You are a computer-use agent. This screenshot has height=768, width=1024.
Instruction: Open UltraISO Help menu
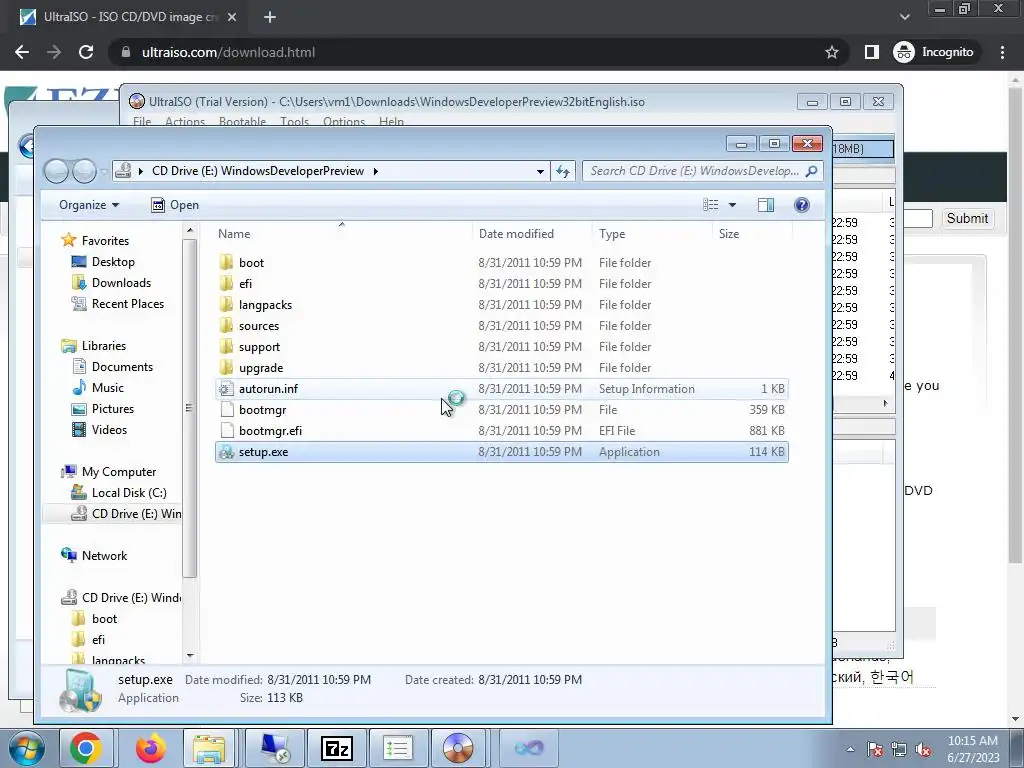click(x=391, y=121)
